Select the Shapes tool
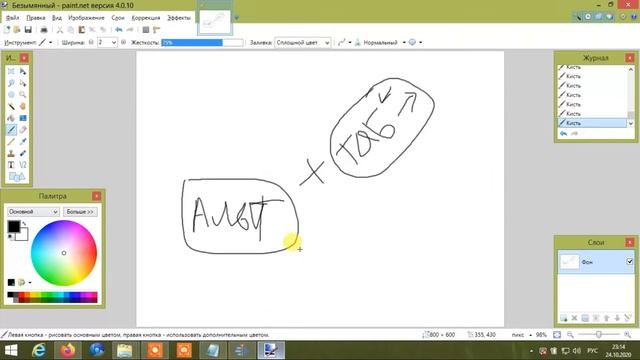This screenshot has height=360, width=640. (17, 177)
